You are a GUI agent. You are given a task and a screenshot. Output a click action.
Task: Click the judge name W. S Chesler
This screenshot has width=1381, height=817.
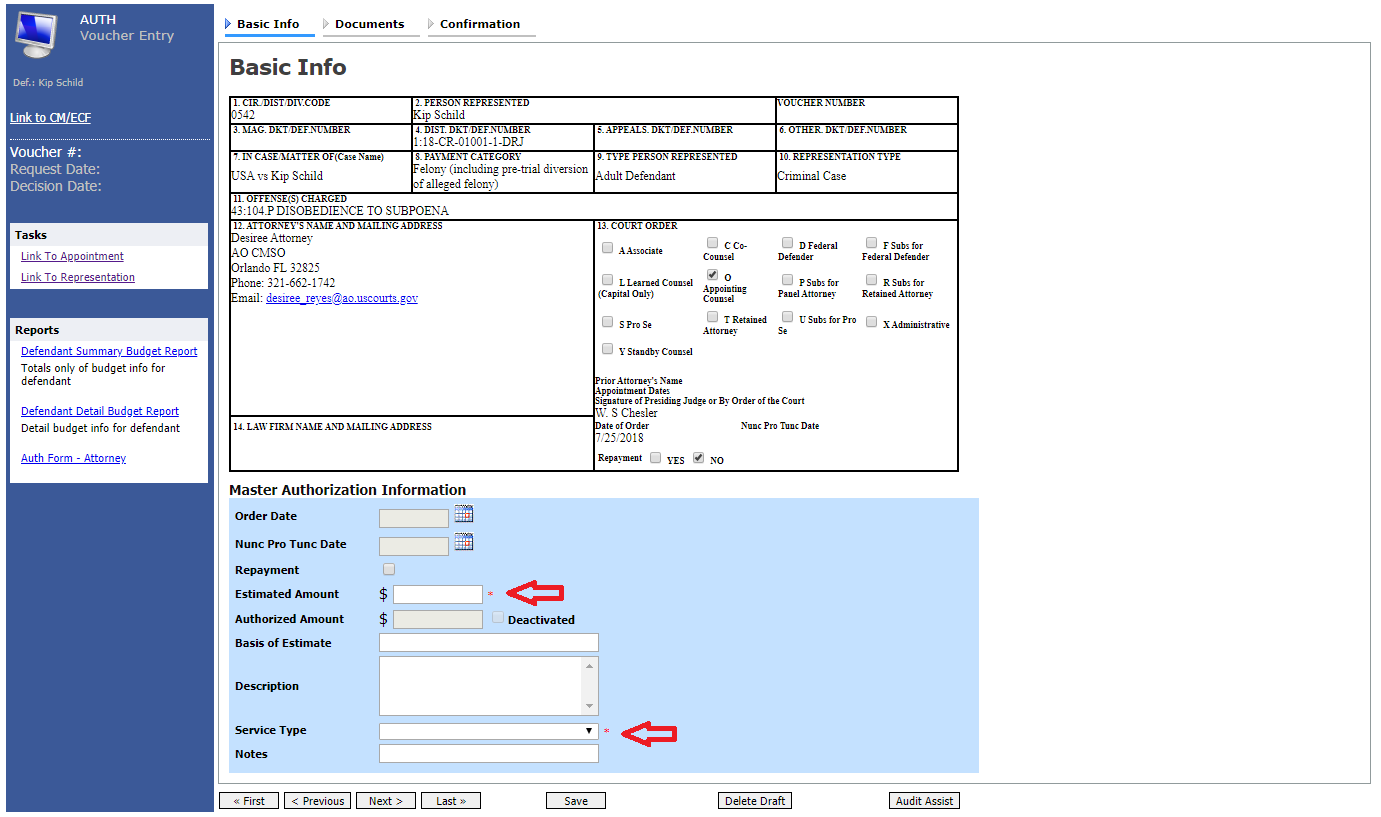(x=626, y=413)
